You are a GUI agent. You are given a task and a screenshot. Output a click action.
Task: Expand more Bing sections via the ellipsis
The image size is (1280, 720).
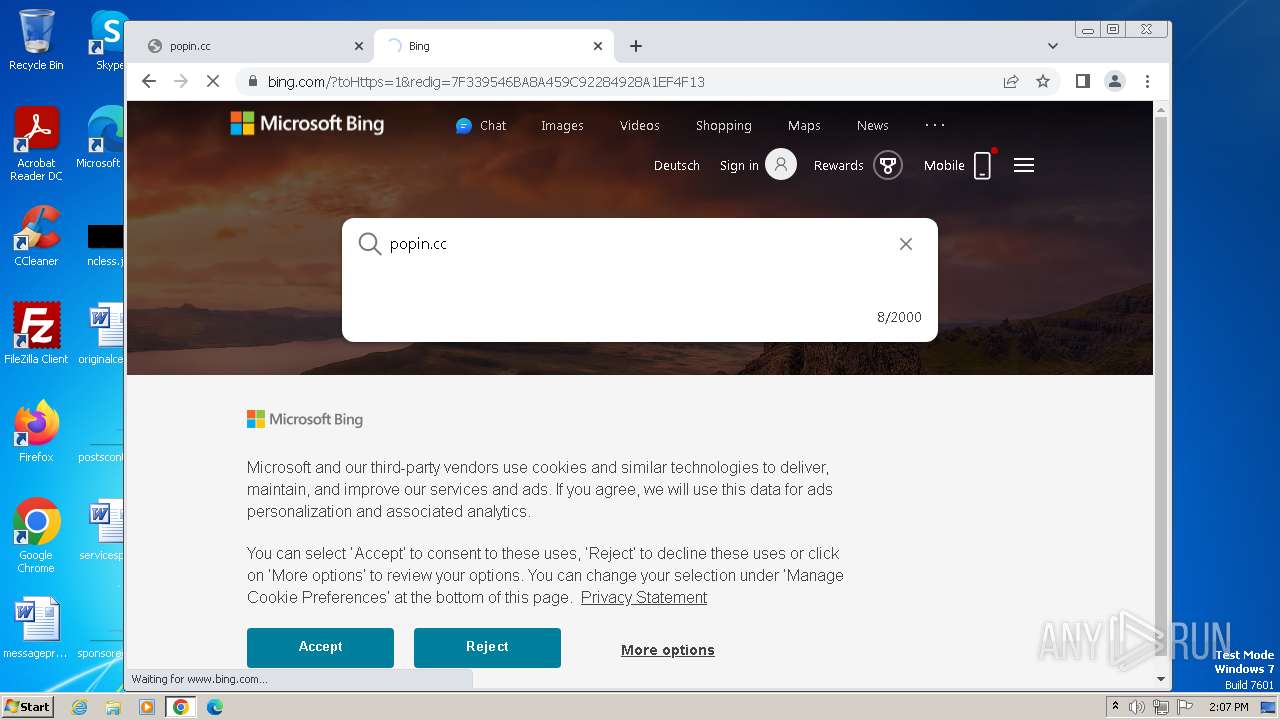tap(935, 125)
